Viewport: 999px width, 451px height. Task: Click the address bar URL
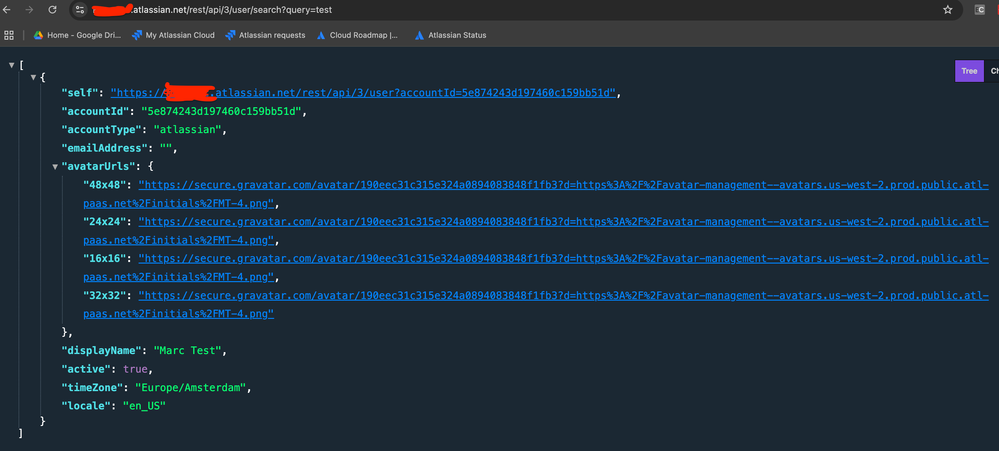(x=229, y=10)
